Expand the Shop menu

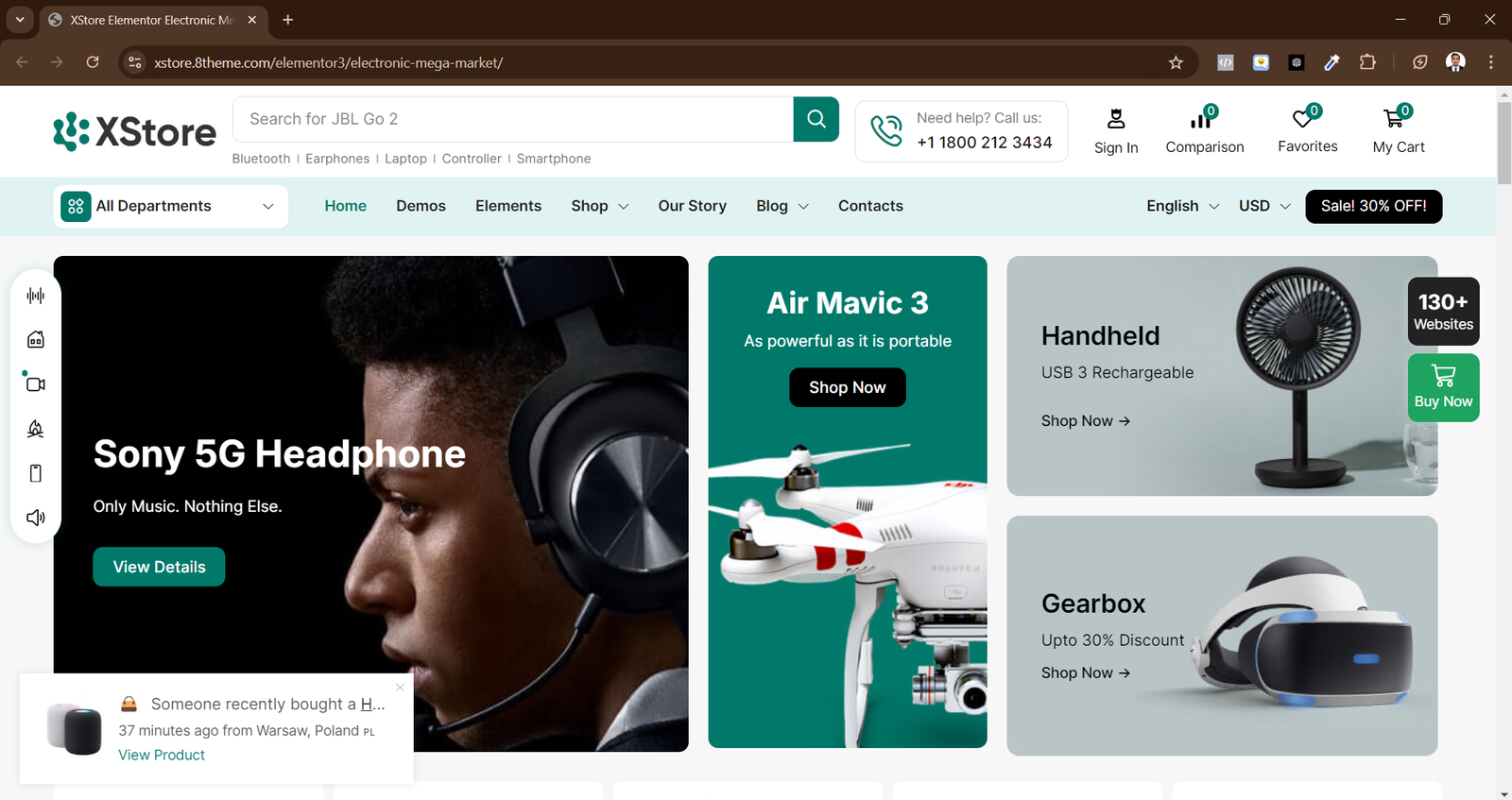point(599,206)
